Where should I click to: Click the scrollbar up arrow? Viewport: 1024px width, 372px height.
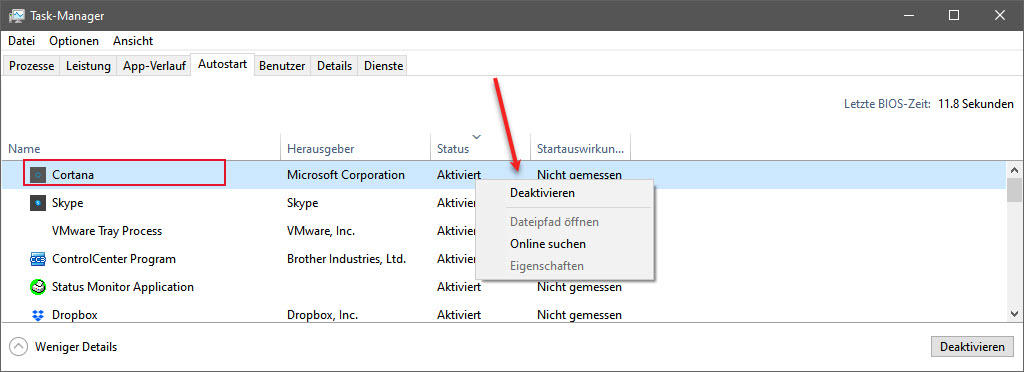[x=1015, y=170]
